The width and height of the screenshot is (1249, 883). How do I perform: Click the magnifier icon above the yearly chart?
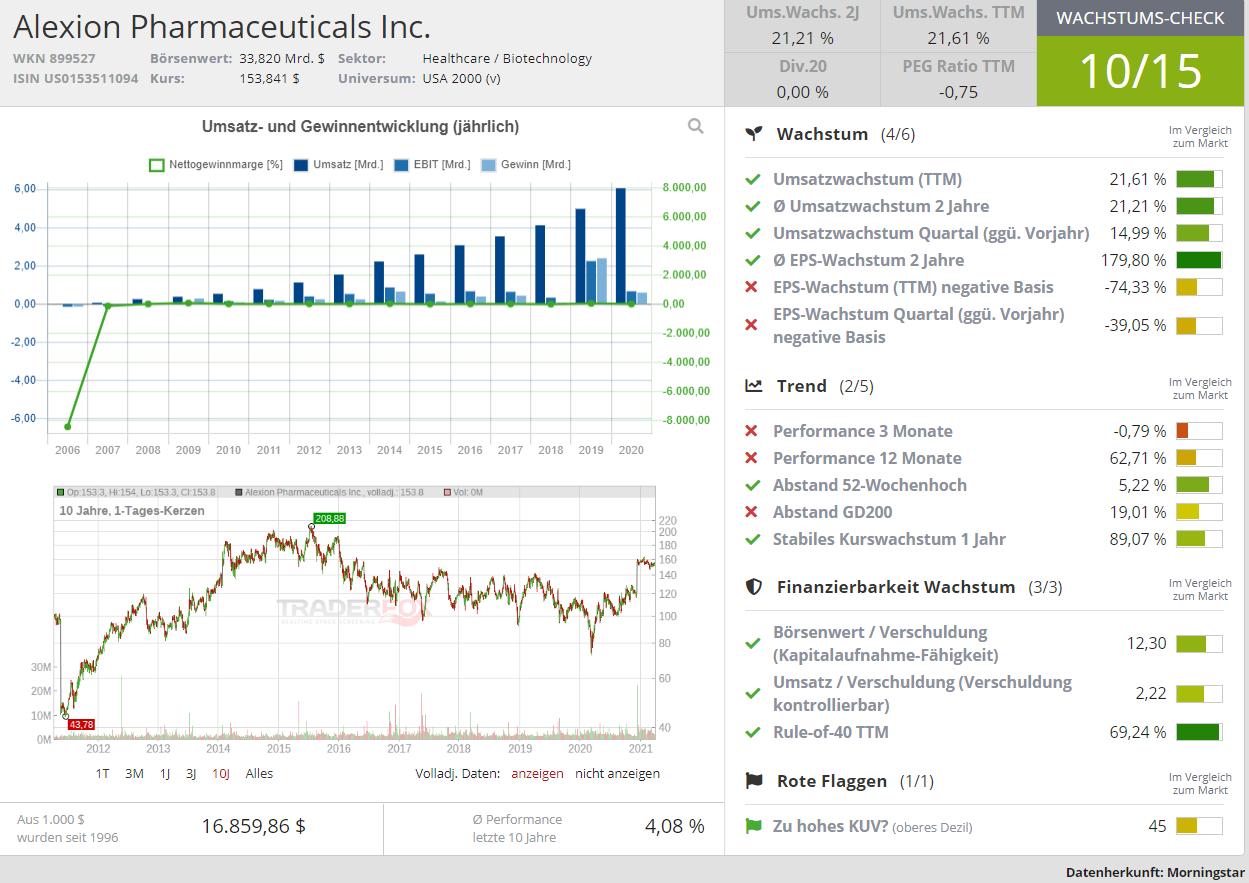(x=696, y=126)
